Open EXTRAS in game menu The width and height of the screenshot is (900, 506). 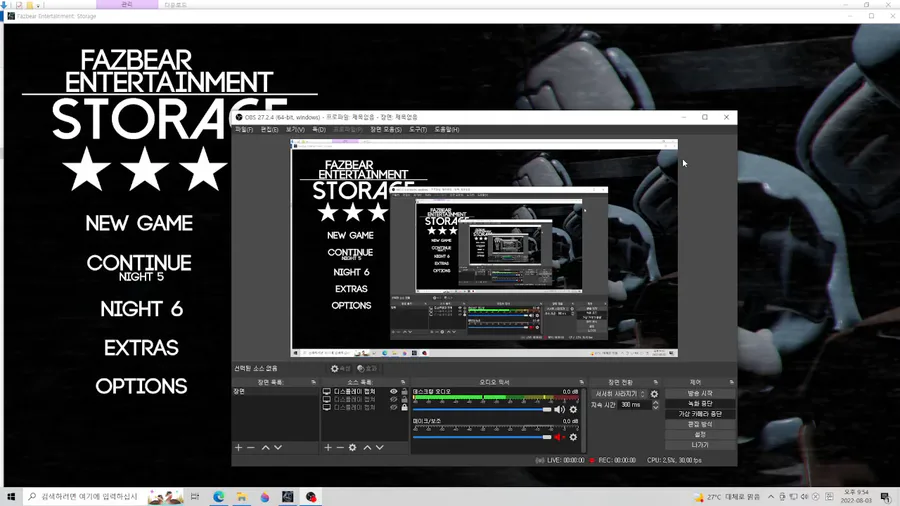(141, 348)
